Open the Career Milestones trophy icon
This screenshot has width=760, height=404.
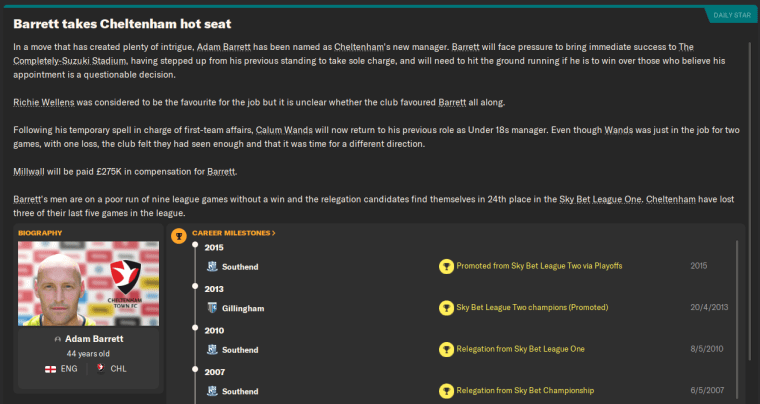click(179, 236)
